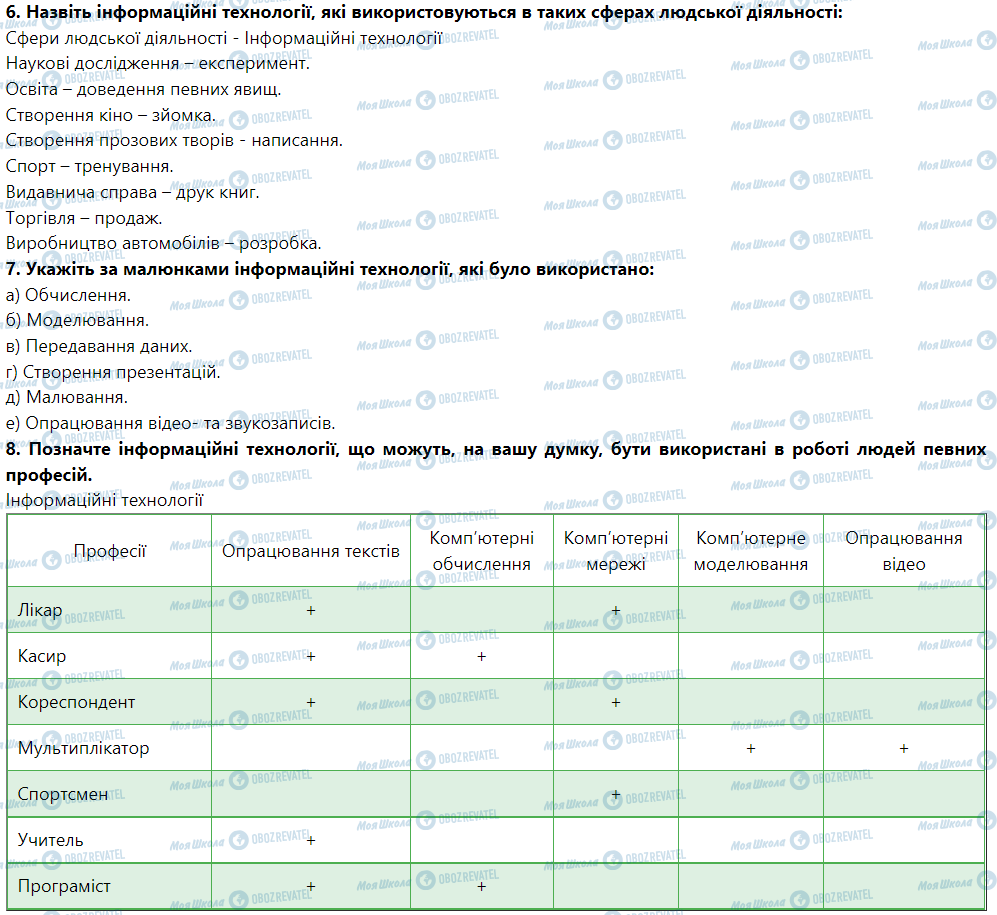Click the 'Комп'ютерні мережі' column header
The width and height of the screenshot is (997, 915).
pyautogui.click(x=615, y=551)
